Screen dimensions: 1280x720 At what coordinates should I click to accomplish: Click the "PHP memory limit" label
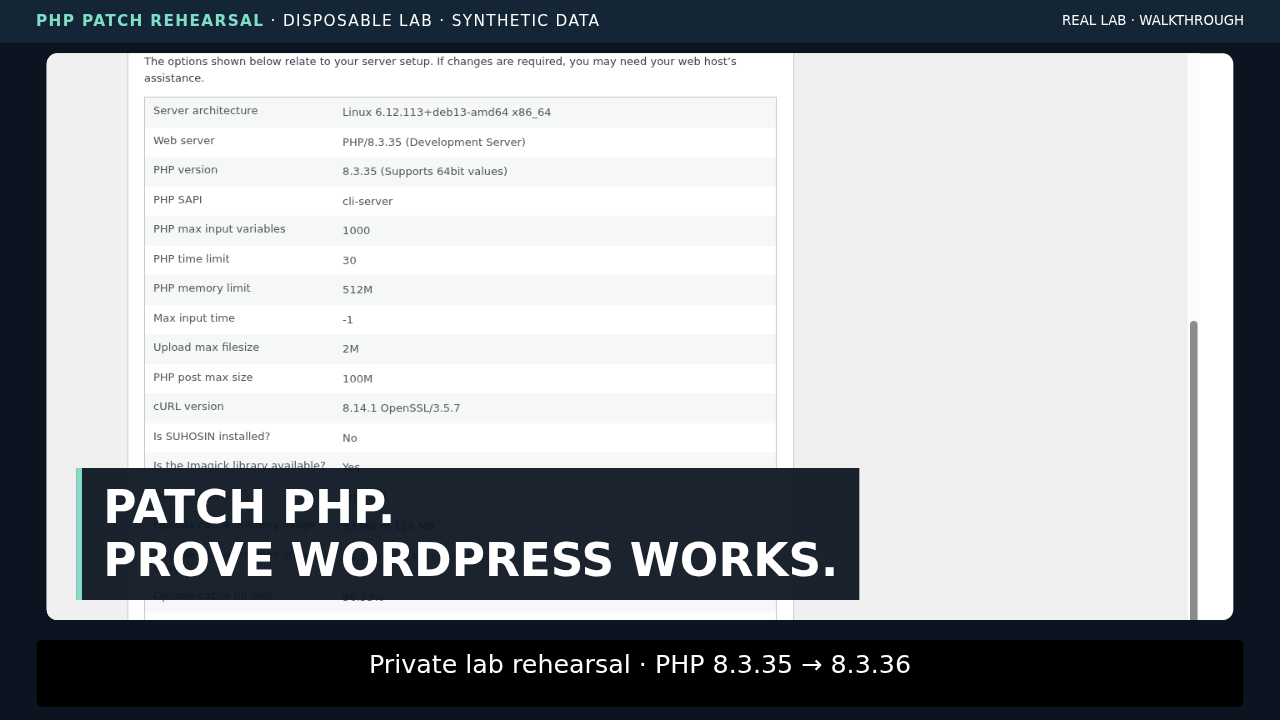click(x=202, y=288)
